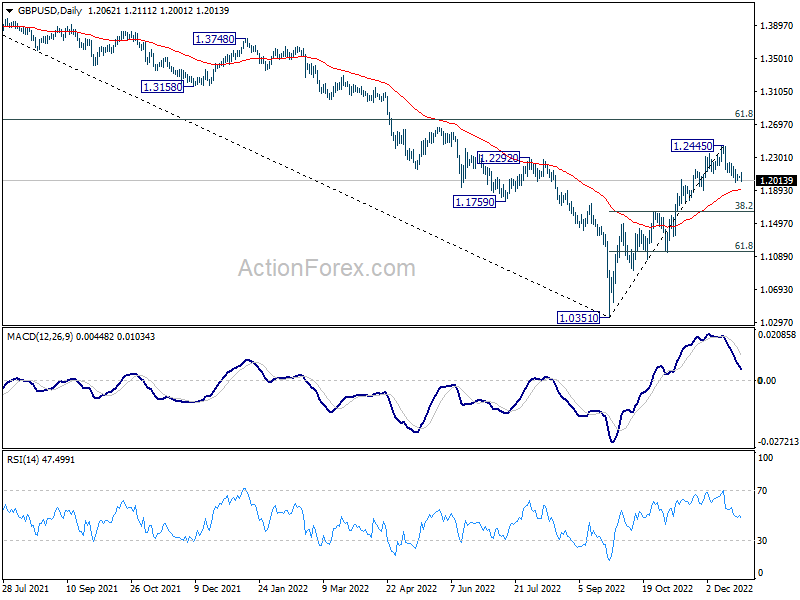Viewport: 800px width, 600px height.
Task: Select the 1.24450 high label
Action: coord(690,146)
